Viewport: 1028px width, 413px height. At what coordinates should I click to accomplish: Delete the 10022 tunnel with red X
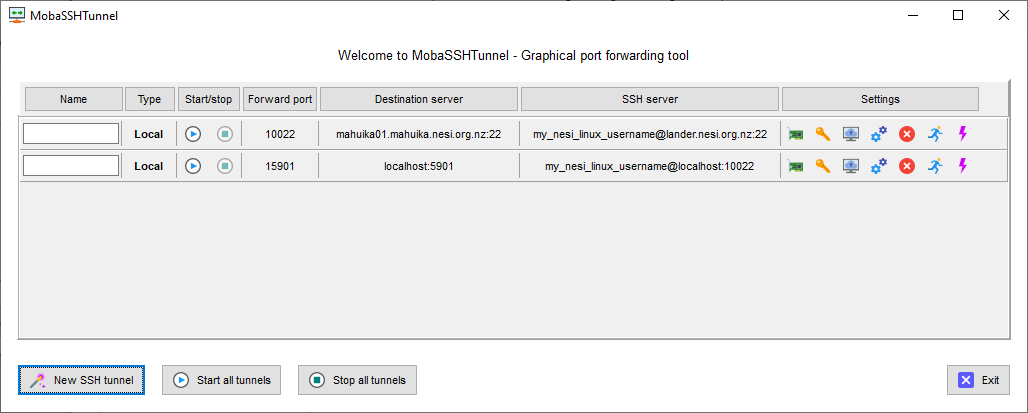pos(907,134)
